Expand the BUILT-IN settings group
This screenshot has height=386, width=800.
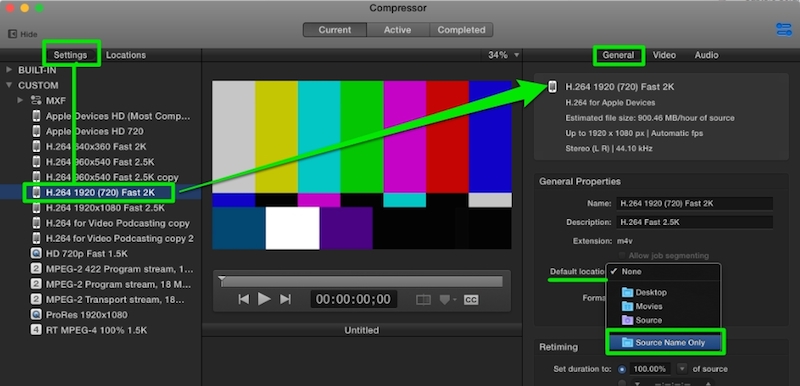(9, 70)
